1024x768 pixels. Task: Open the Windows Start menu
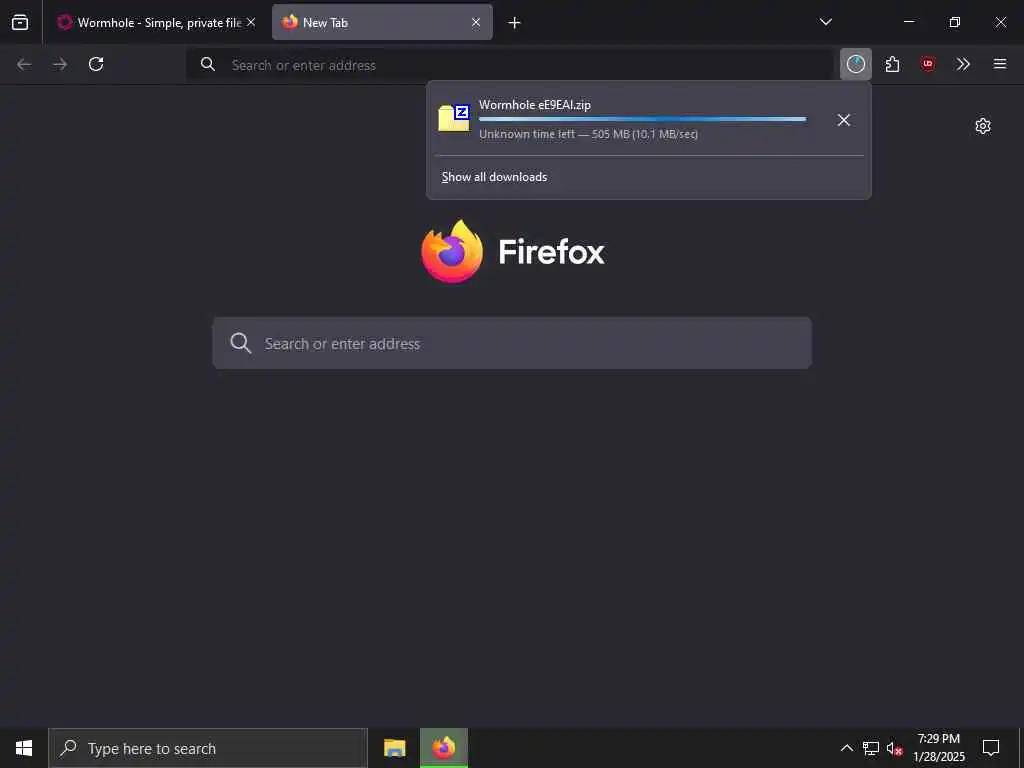pyautogui.click(x=24, y=748)
